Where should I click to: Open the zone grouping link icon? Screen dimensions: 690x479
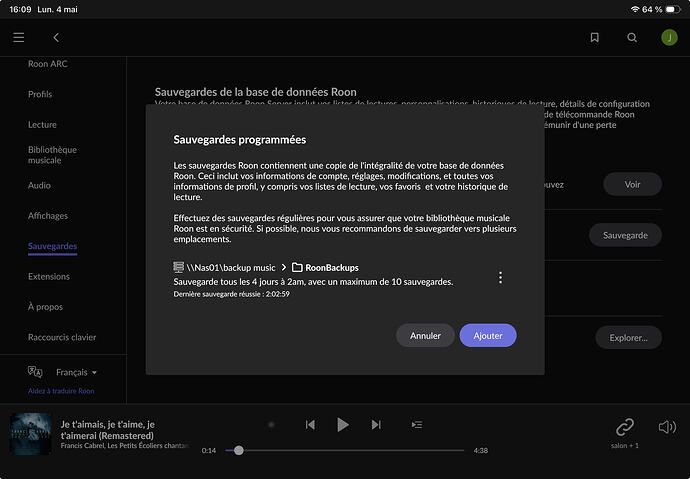coord(625,426)
